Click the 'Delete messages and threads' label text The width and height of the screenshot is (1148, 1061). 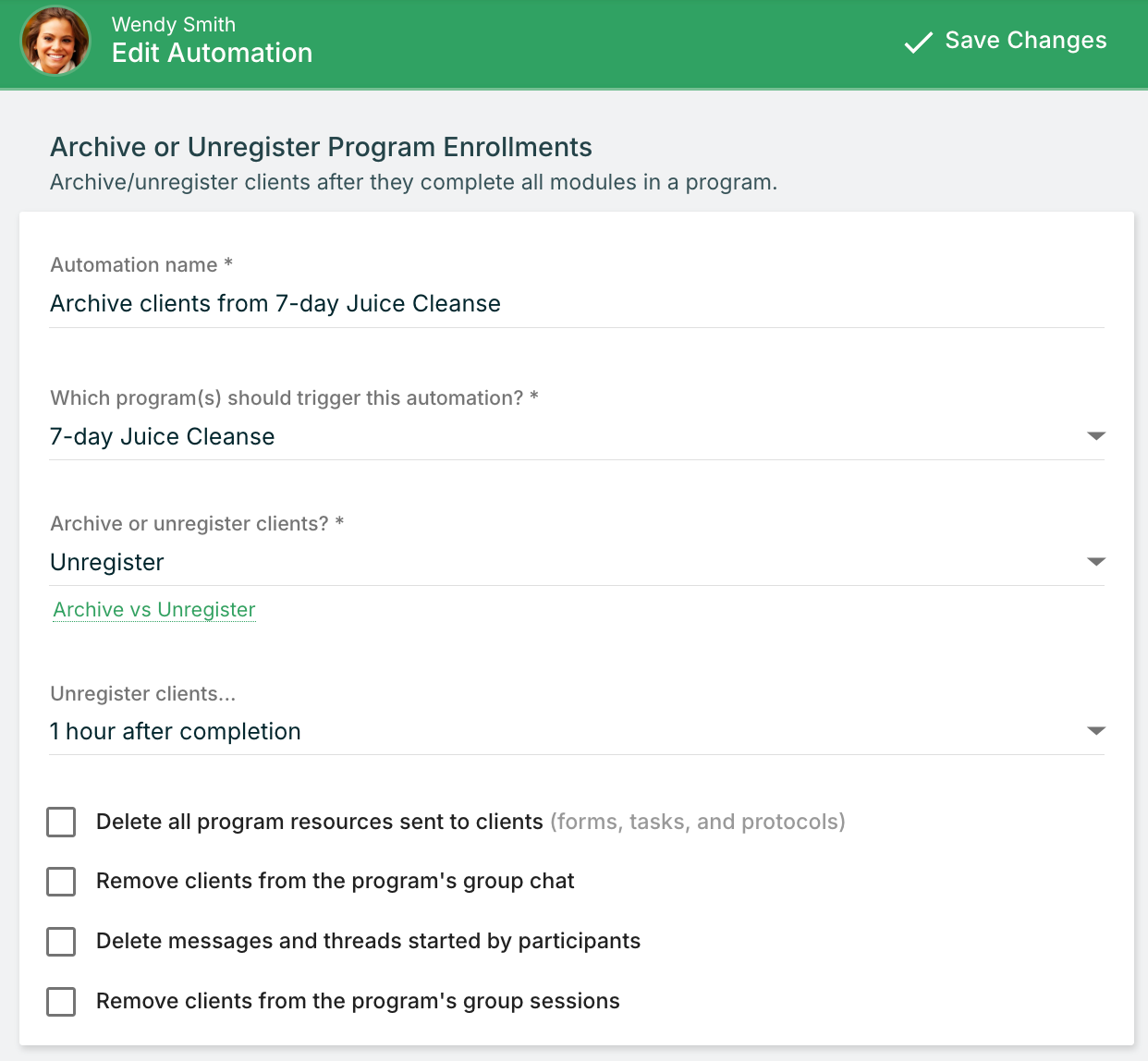click(368, 941)
